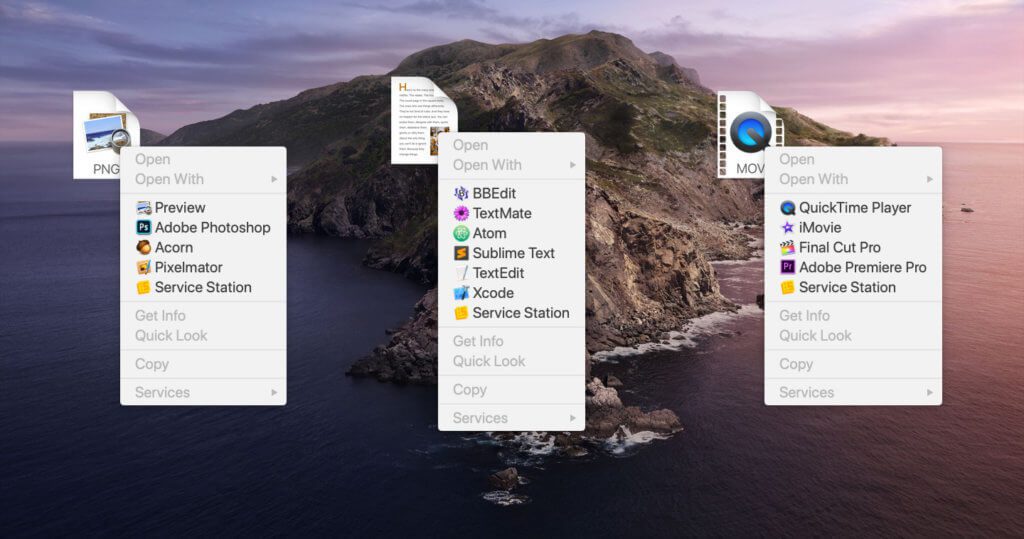
Task: Click the Pixelmator icon in PNG menu
Action: coord(144,267)
